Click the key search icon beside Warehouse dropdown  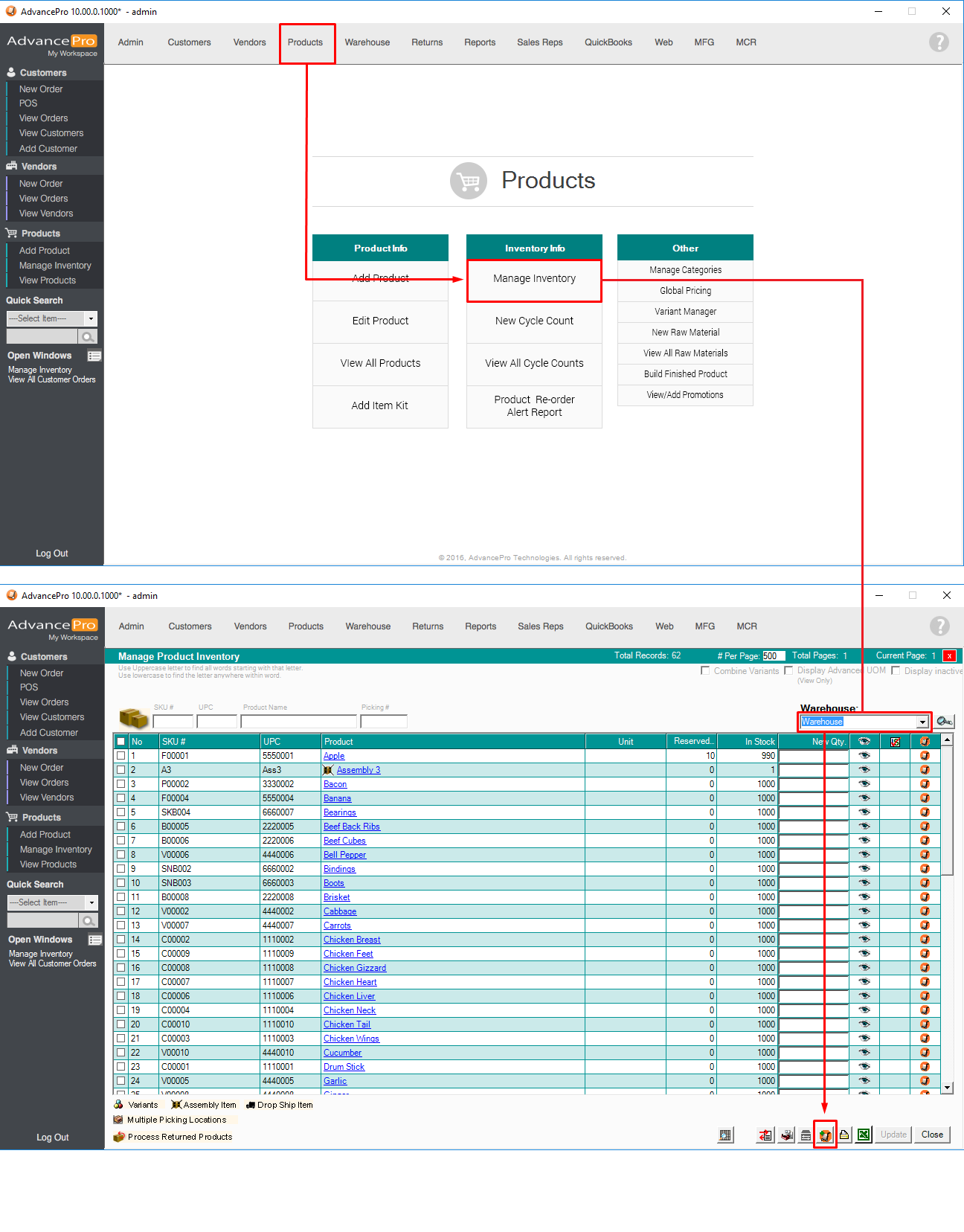click(945, 722)
